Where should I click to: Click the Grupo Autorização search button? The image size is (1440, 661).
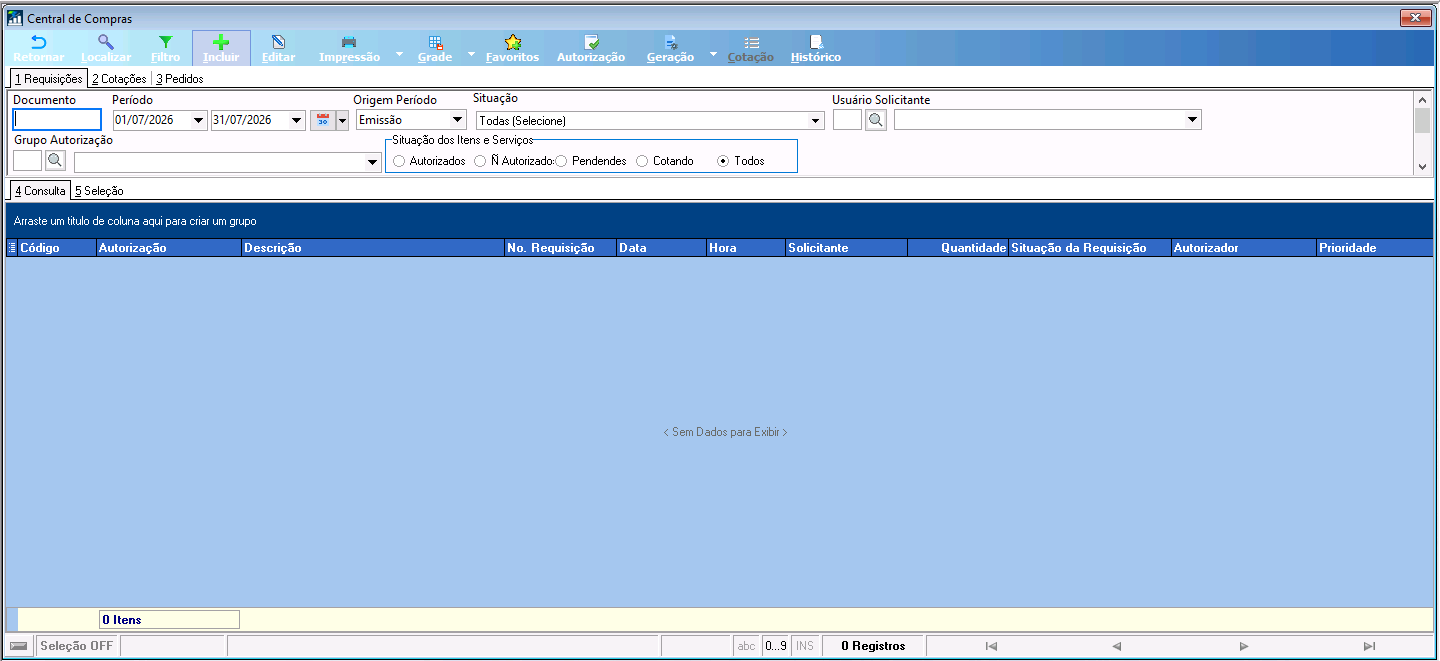(x=55, y=160)
